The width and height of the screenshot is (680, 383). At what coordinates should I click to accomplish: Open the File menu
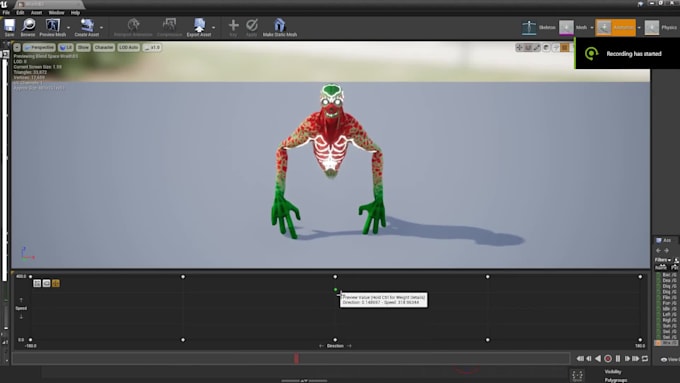pos(6,13)
